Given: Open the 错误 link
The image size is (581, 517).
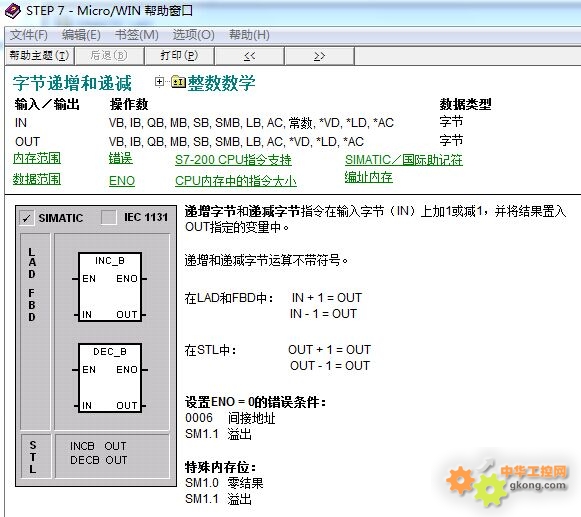Looking at the screenshot, I should click(x=120, y=158).
